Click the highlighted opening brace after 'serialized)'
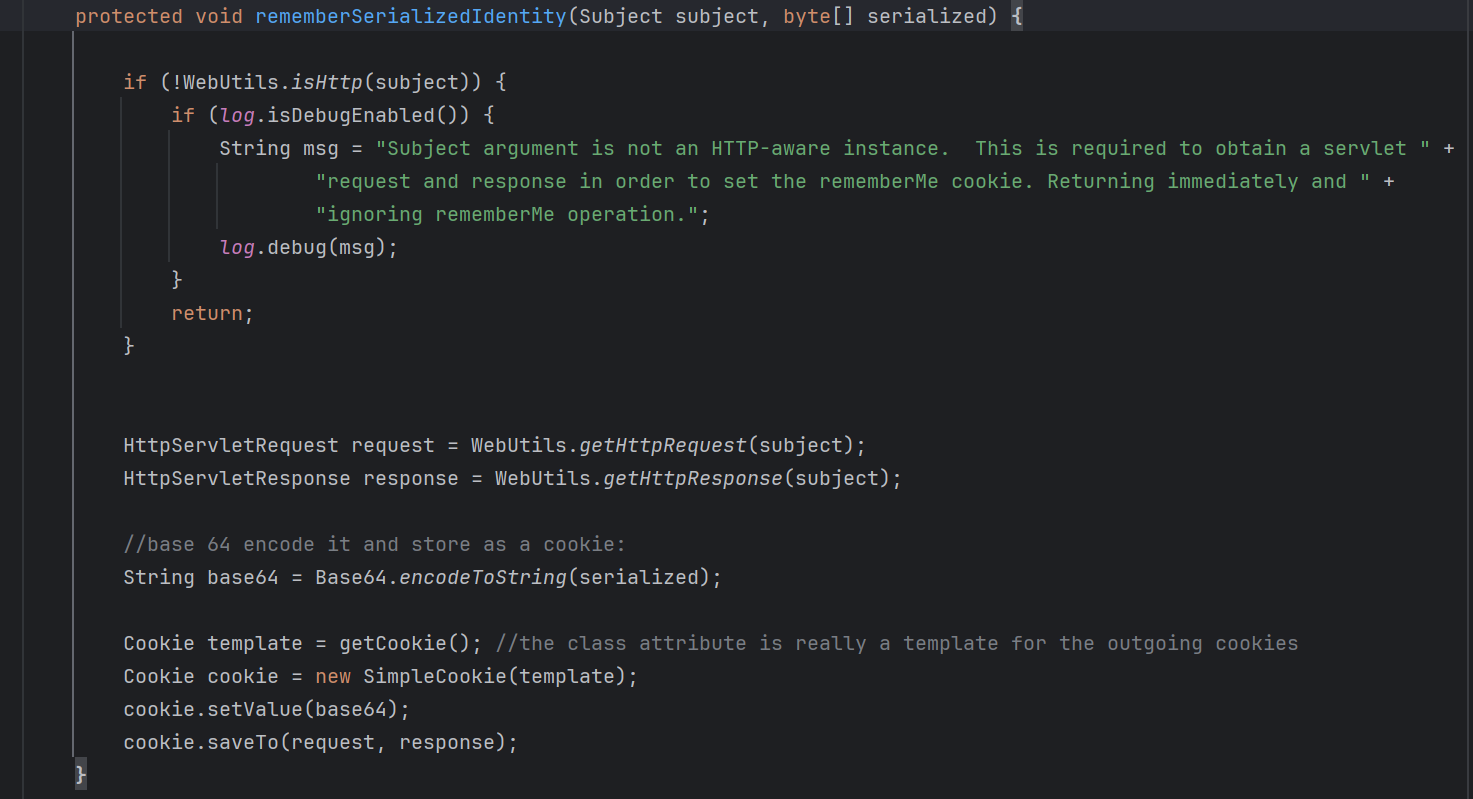 tap(1017, 17)
